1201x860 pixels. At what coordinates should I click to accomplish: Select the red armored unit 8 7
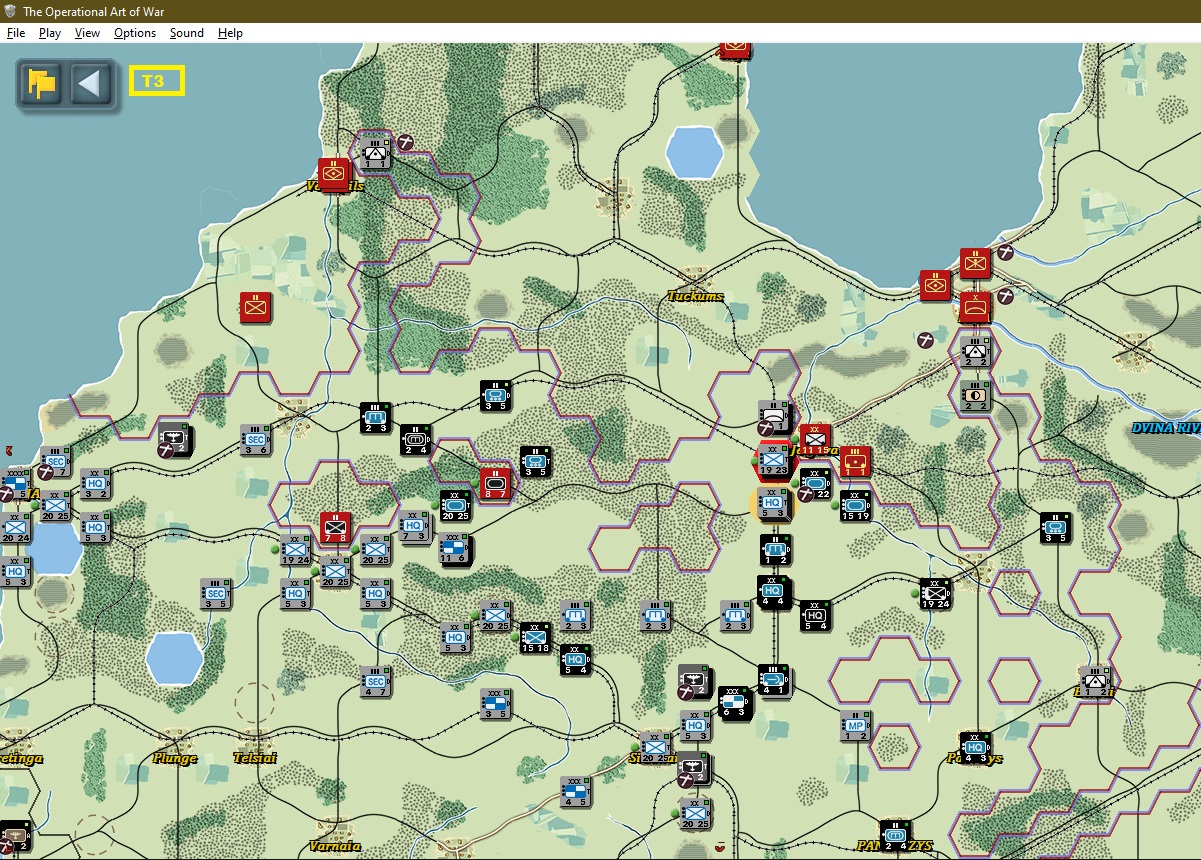[x=495, y=483]
